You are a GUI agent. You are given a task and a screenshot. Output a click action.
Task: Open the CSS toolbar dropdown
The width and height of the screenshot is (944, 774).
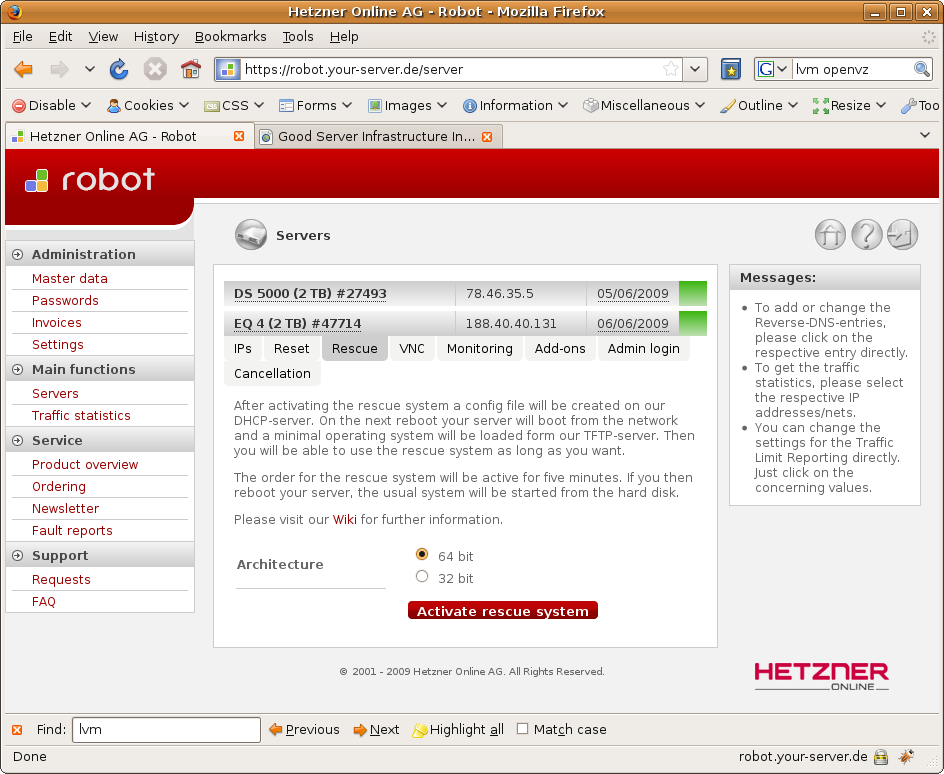coord(234,105)
